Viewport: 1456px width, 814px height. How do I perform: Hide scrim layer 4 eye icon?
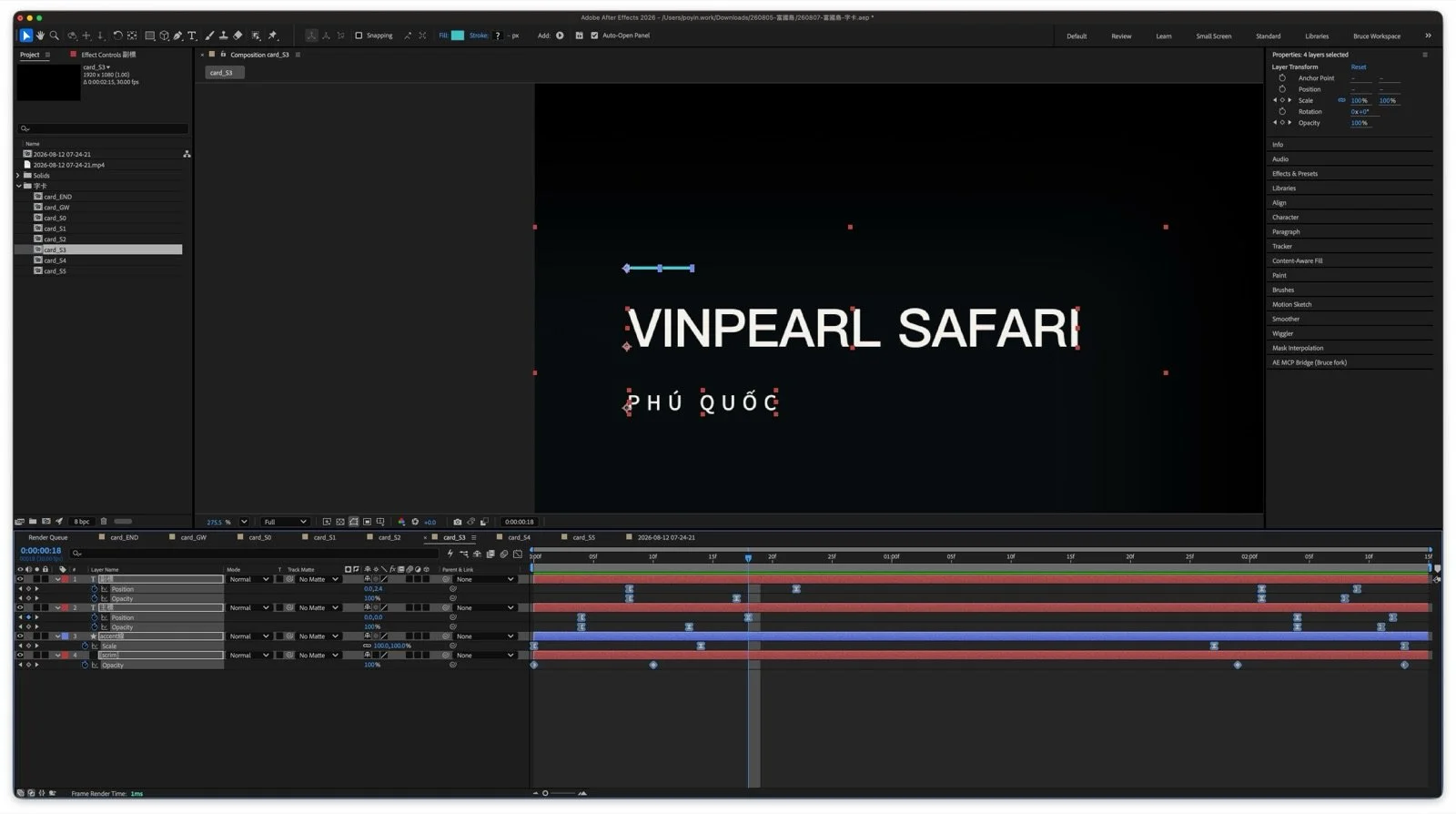click(20, 656)
